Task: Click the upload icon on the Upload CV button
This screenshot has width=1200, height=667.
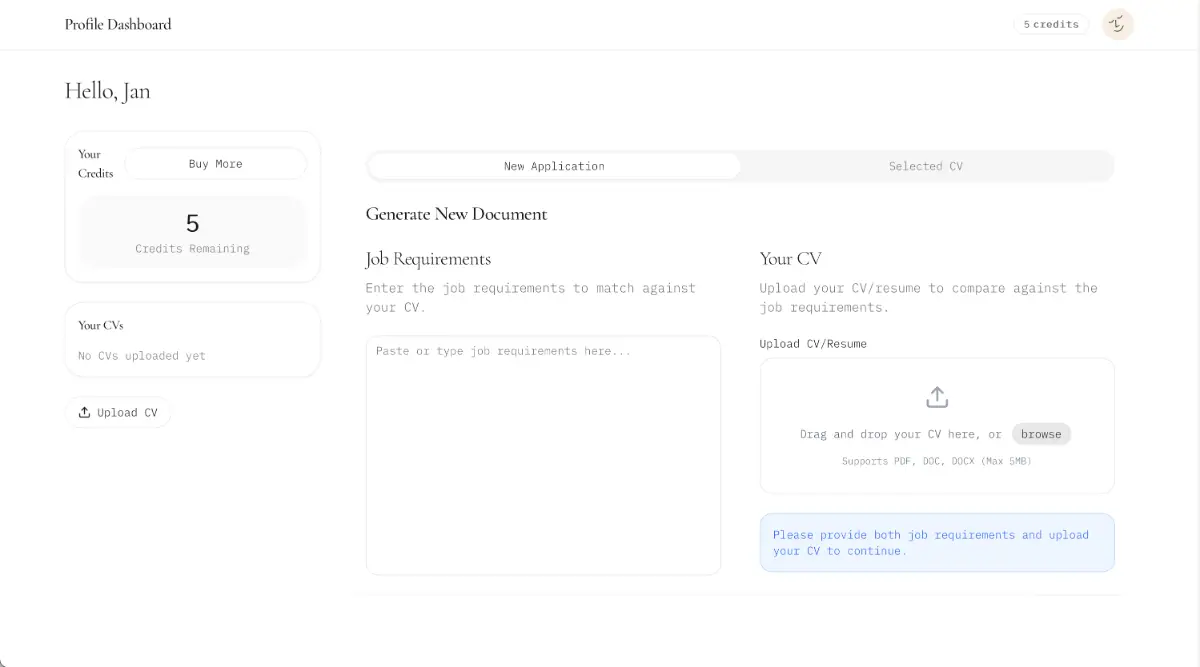Action: click(84, 412)
